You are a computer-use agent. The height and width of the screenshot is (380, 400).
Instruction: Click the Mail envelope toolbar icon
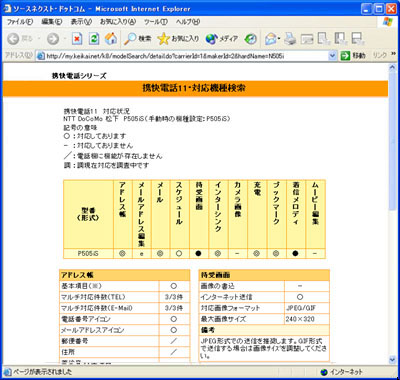[x=271, y=39]
